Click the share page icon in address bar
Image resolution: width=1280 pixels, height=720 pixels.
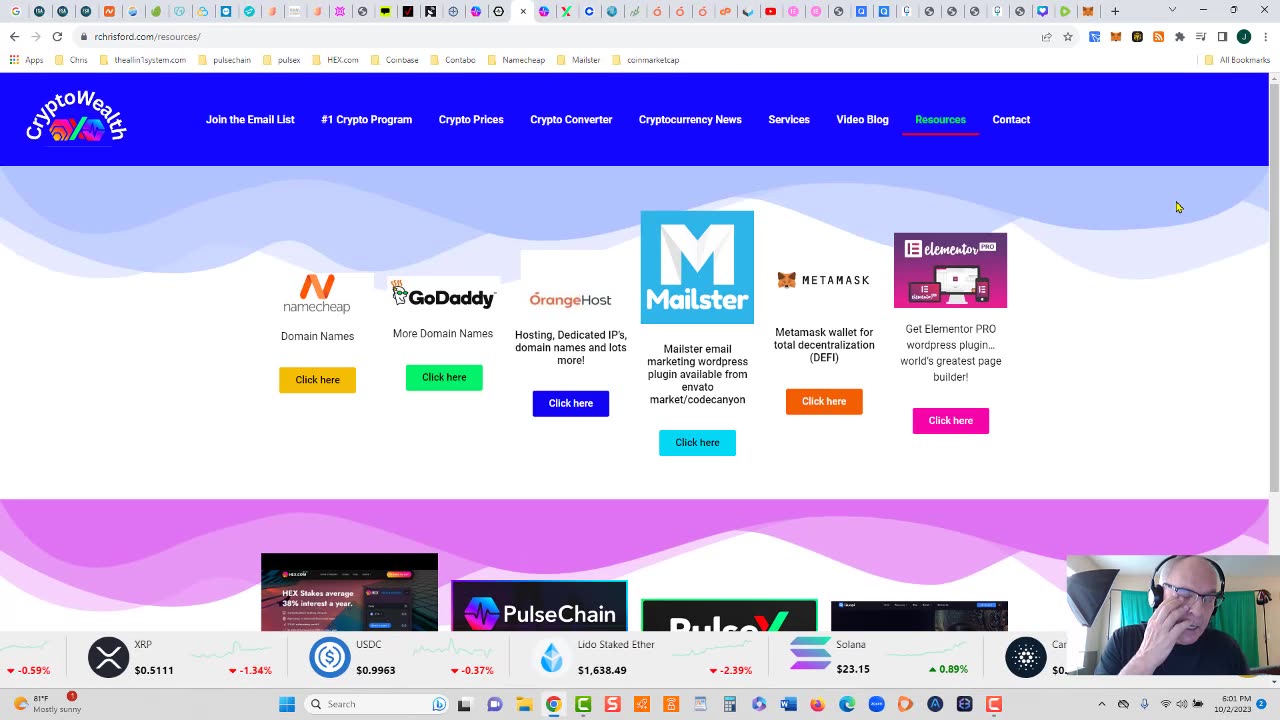1046,37
